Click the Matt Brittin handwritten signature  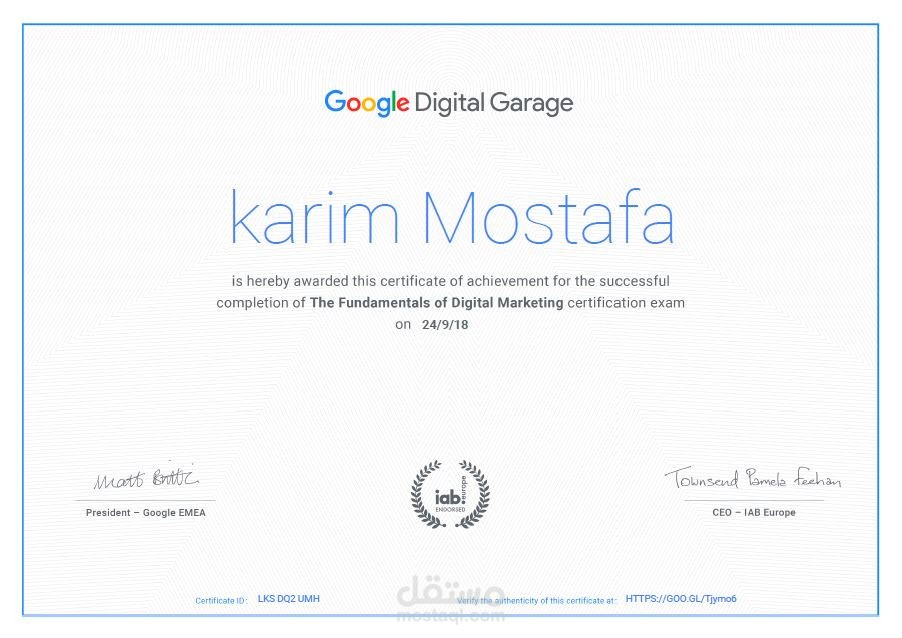[x=146, y=477]
